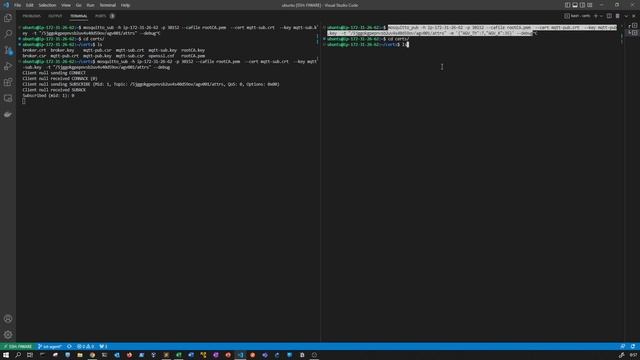Screen dimensions: 640x360
Task: Click 'Client null sending CONNECT' line
Action: coord(54,73)
